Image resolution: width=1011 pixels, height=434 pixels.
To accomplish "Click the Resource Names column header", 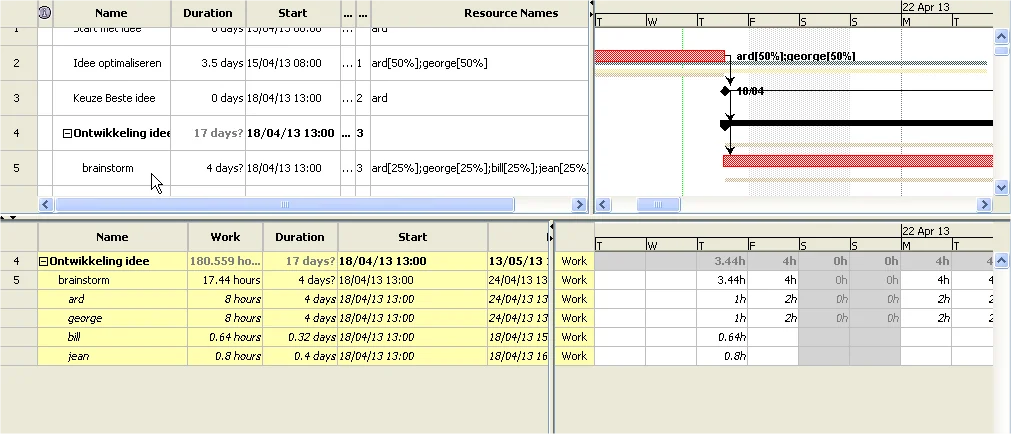I will point(511,13).
